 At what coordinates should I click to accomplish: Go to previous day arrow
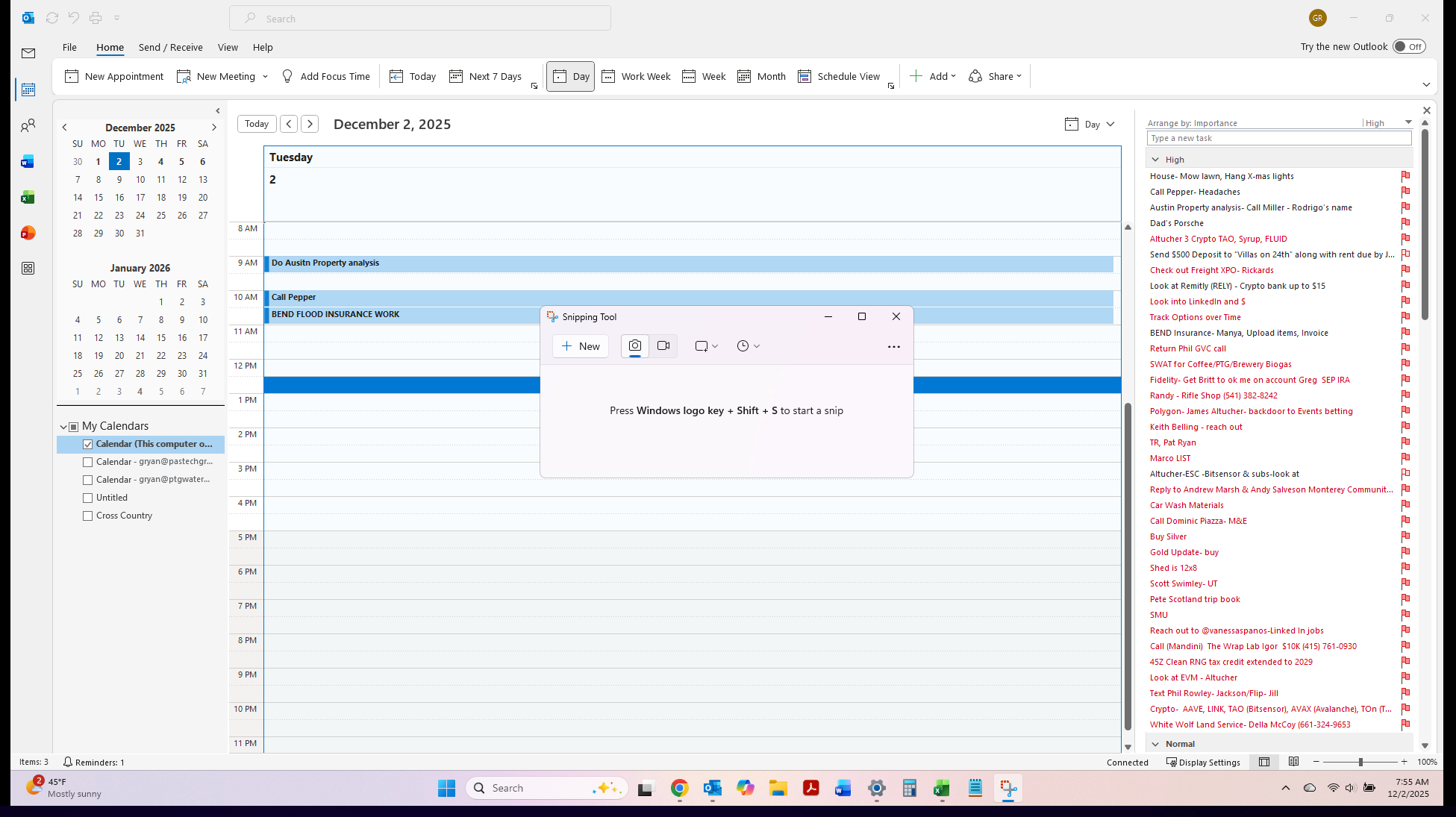tap(289, 124)
